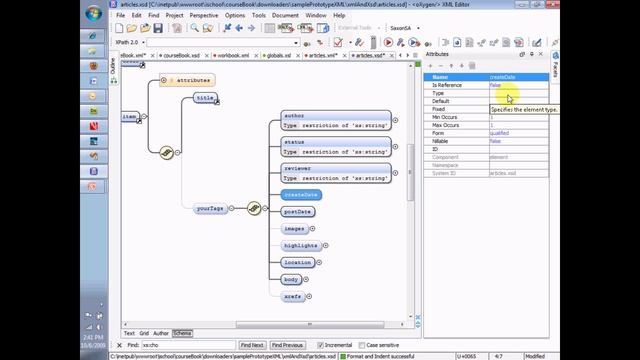
Task: Click the Open file folder icon
Action: 131,28
